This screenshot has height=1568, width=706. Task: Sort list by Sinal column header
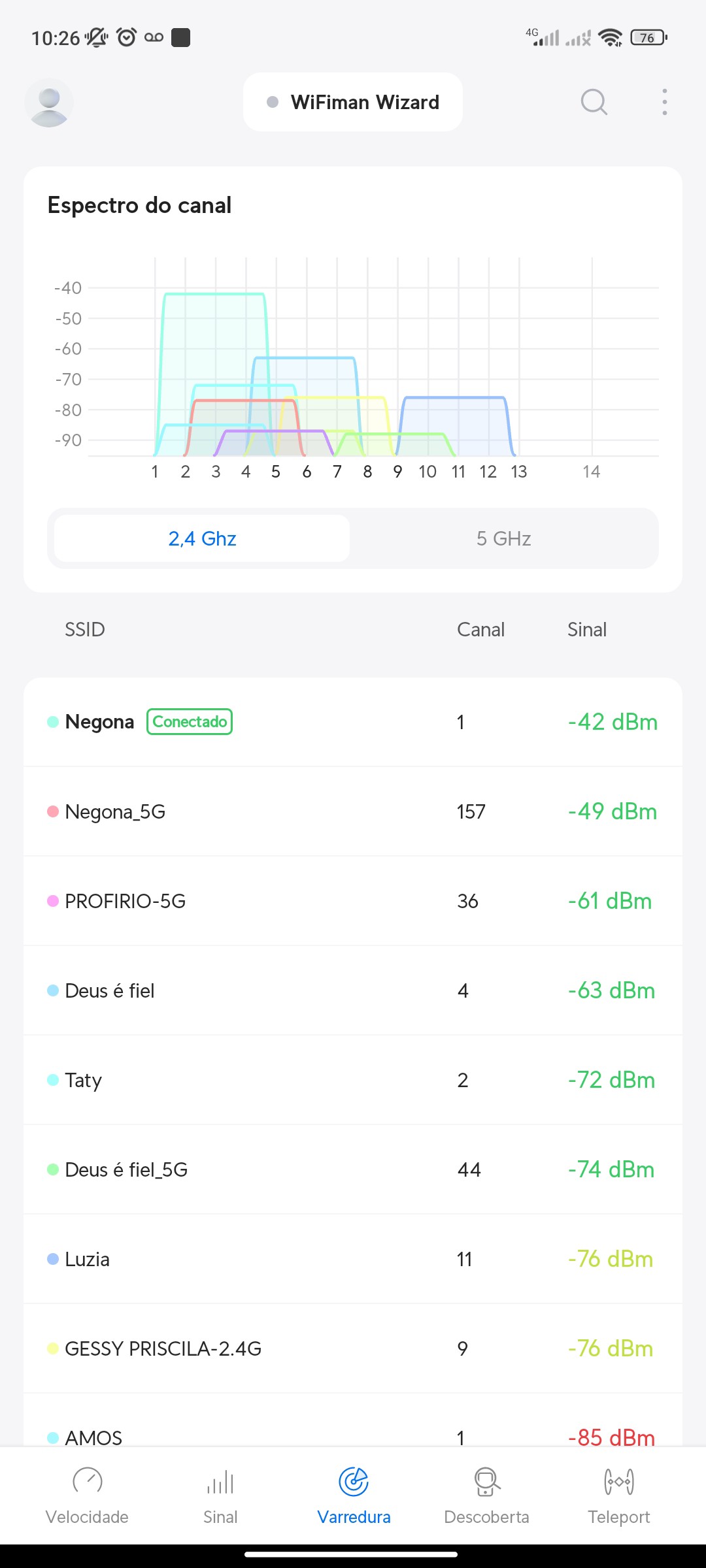tap(587, 629)
